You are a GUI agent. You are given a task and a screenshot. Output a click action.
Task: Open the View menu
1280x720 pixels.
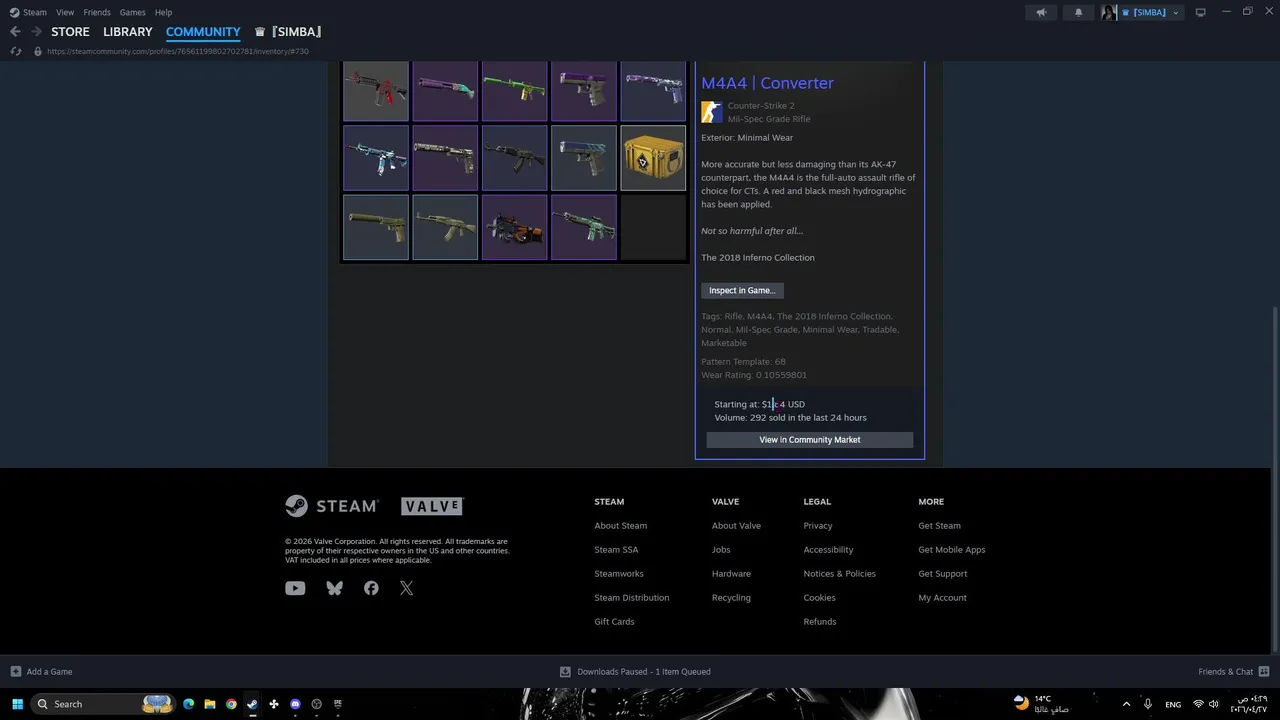[65, 12]
